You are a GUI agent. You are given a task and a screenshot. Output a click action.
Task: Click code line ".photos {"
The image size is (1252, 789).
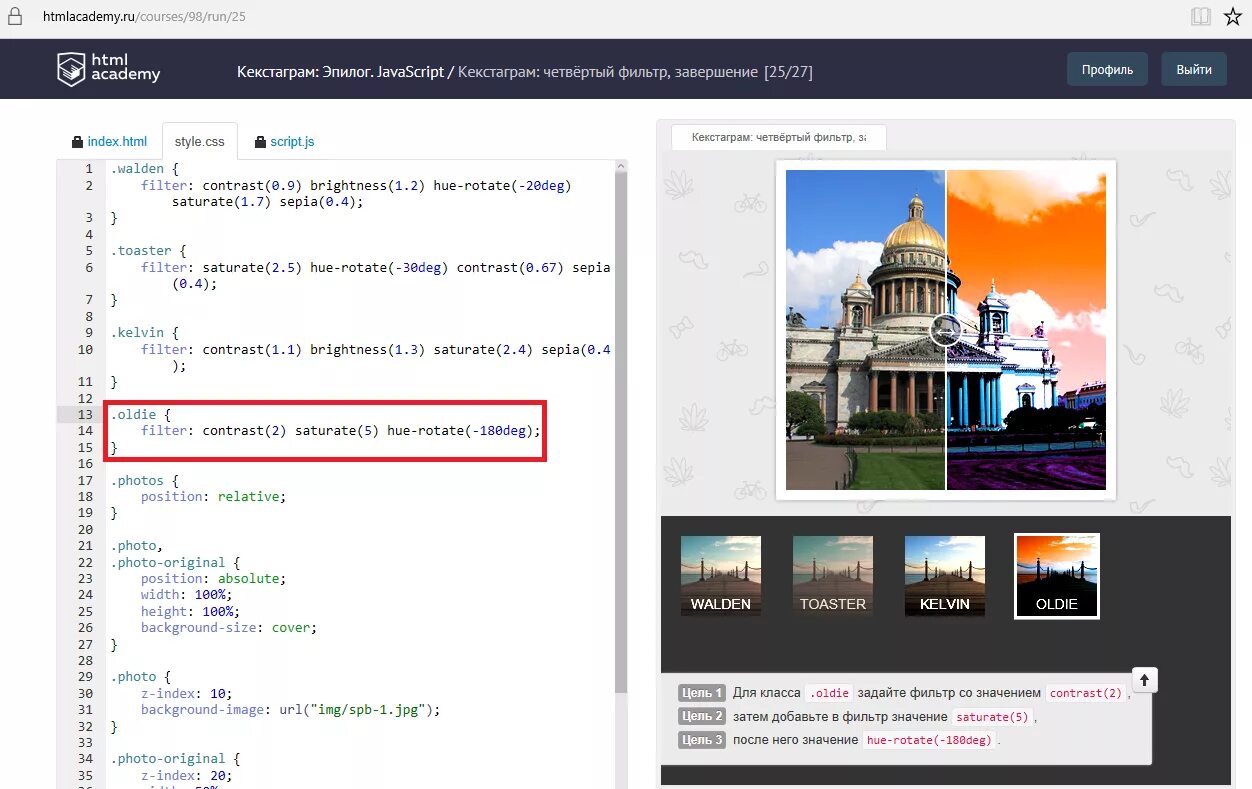(x=145, y=480)
